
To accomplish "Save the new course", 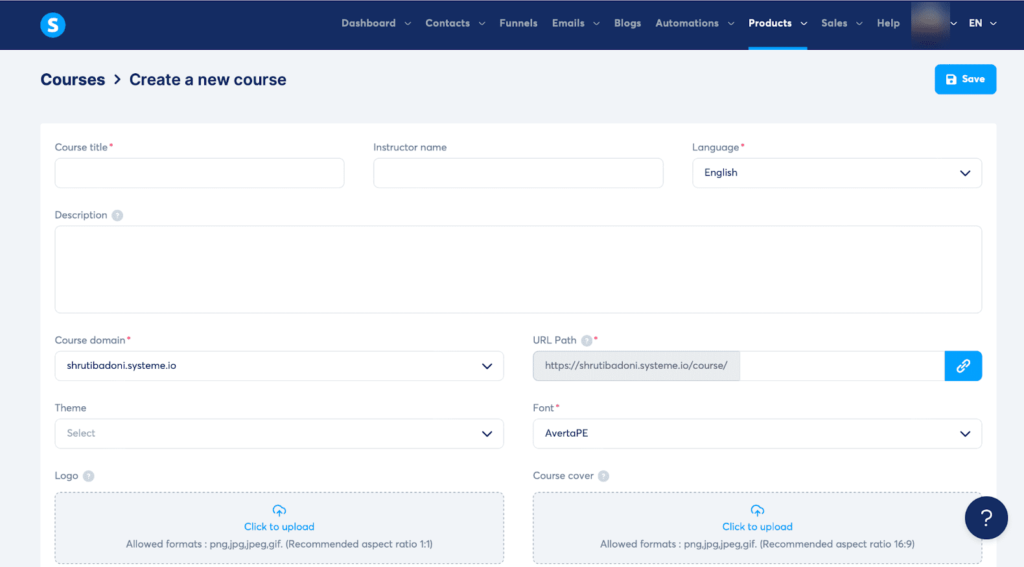I will click(x=965, y=79).
